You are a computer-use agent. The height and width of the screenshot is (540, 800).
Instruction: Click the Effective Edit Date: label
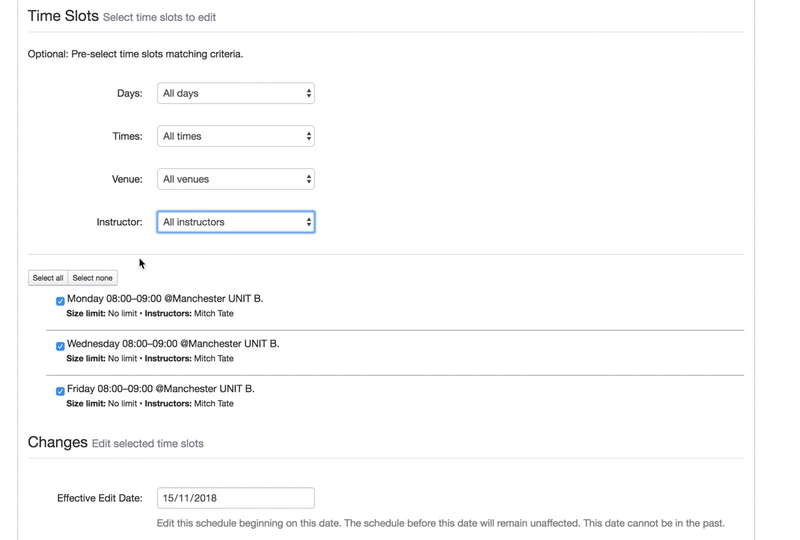click(x=99, y=498)
